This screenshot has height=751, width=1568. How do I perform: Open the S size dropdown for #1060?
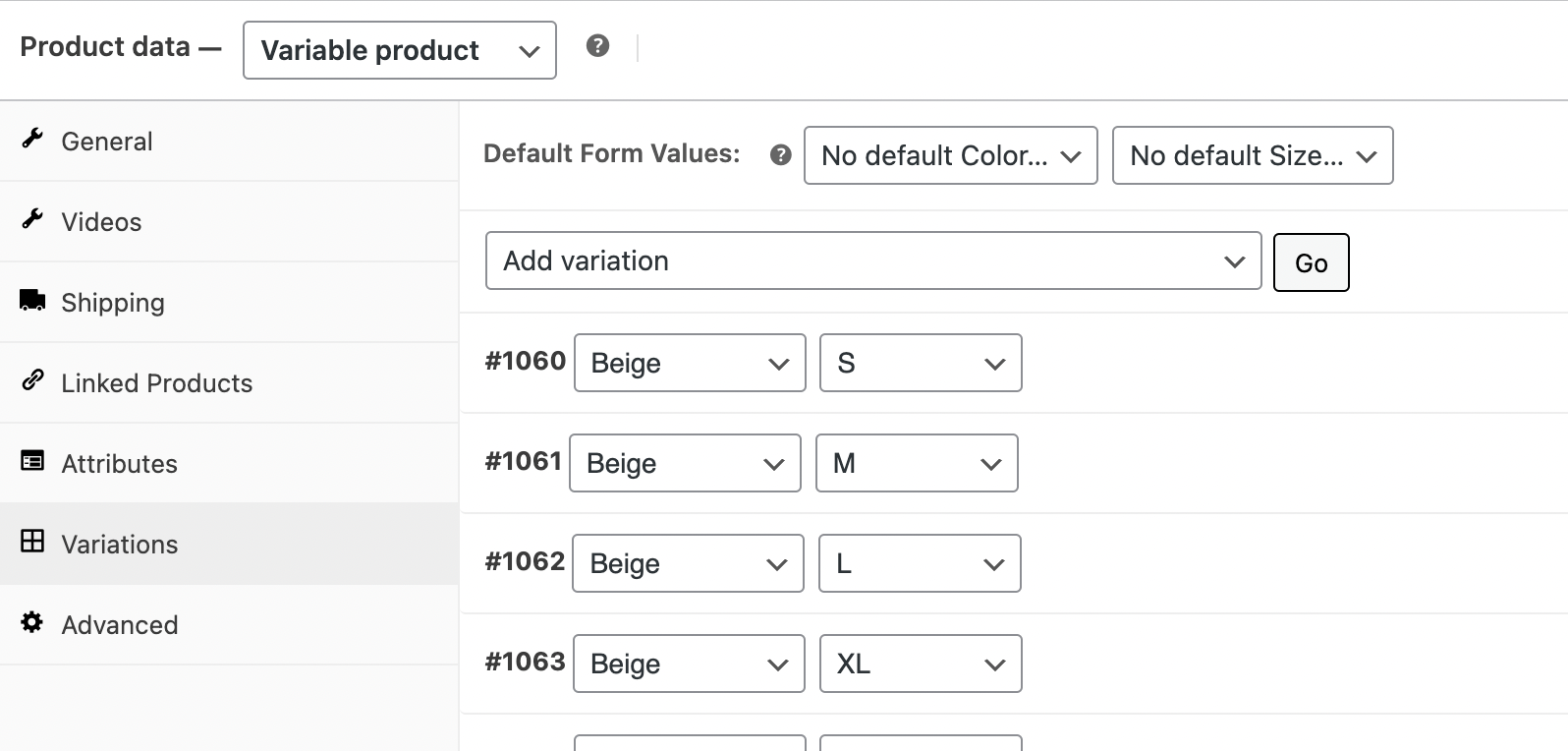tap(921, 363)
